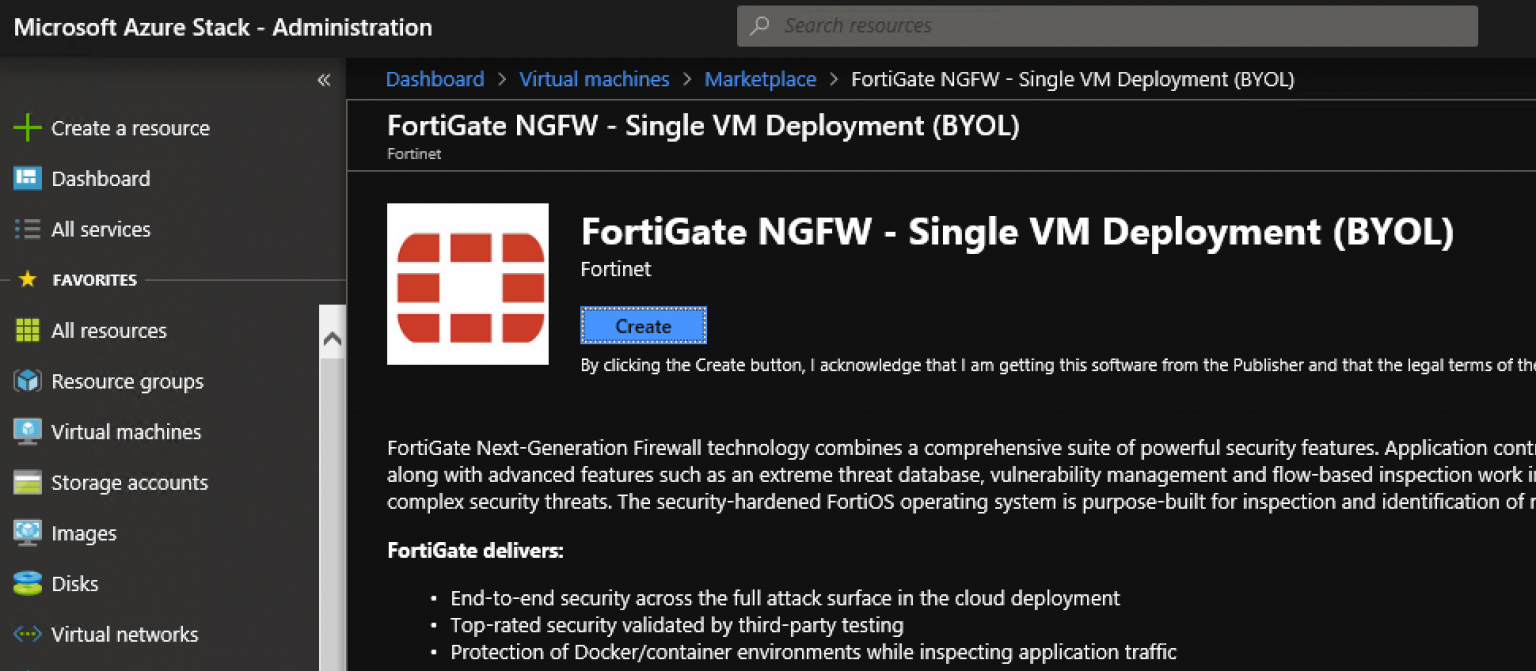Navigate to Marketplace via the breadcrumb
The width and height of the screenshot is (1536, 671).
tap(760, 78)
